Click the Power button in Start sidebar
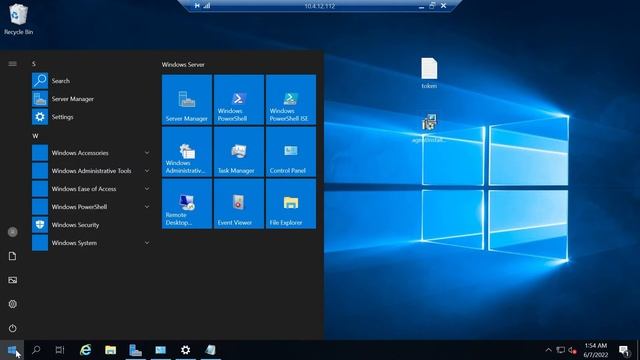The width and height of the screenshot is (640, 360). pyautogui.click(x=12, y=328)
